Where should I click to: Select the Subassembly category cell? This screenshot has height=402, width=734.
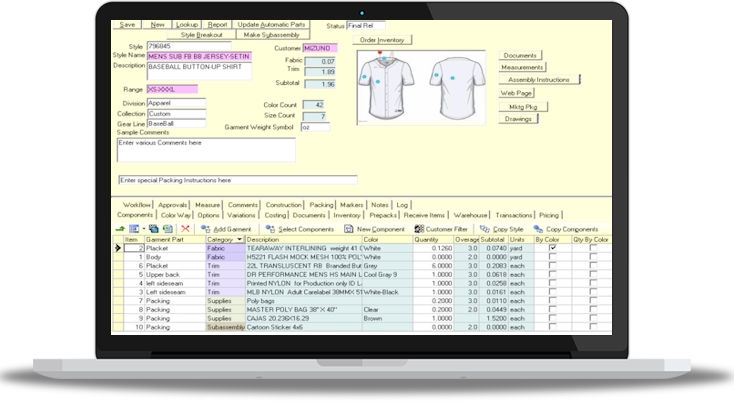pos(226,327)
